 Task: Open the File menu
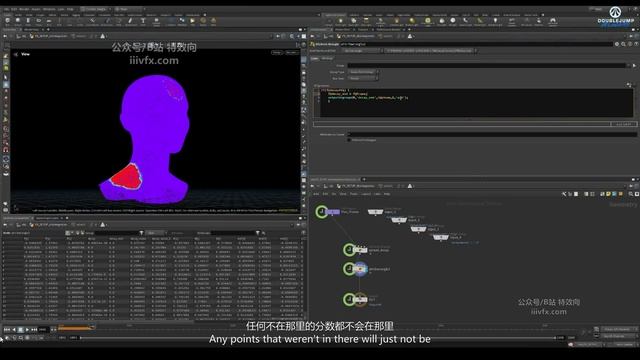(x=6, y=9)
